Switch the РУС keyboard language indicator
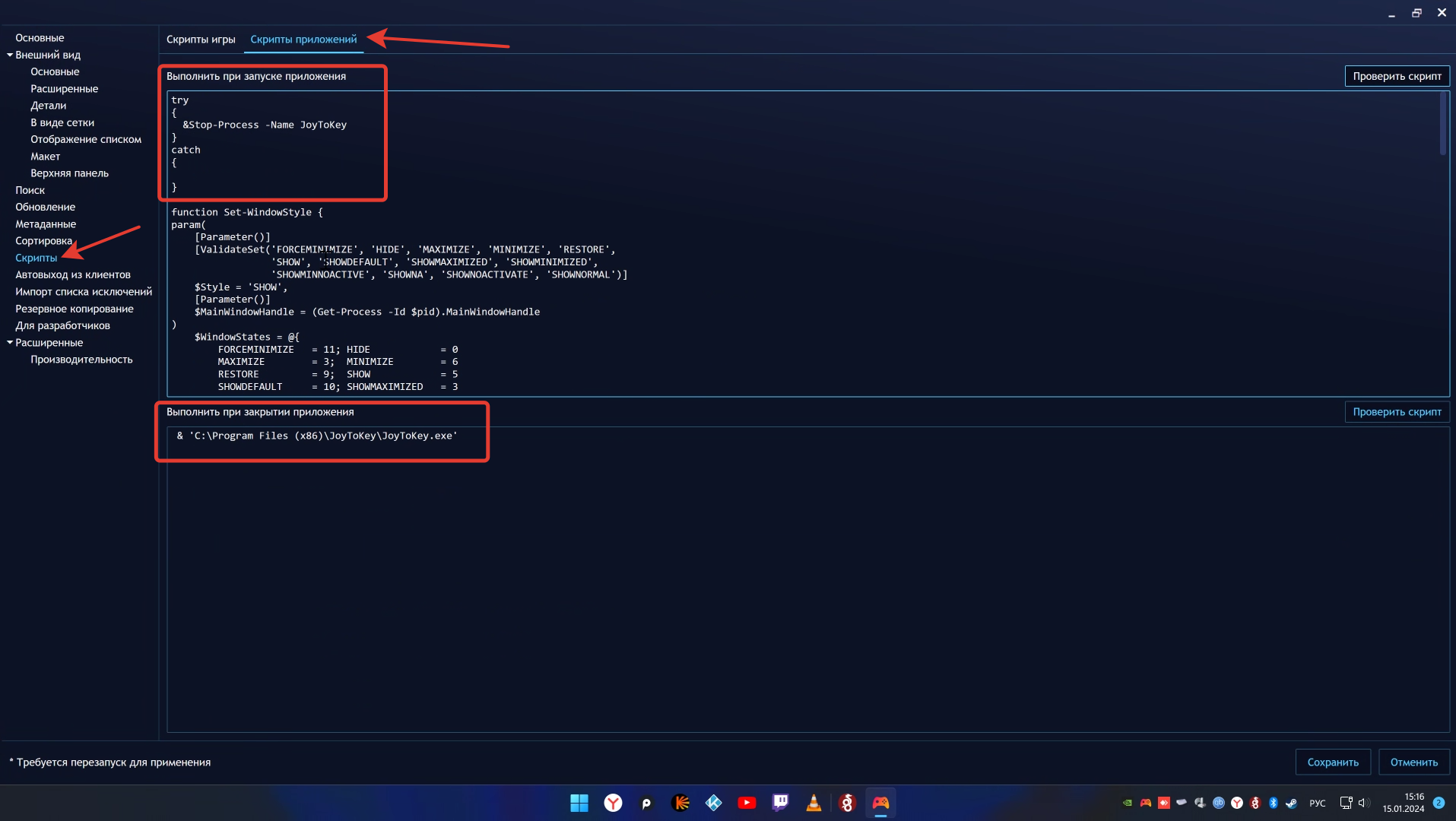The image size is (1456, 821). 1318,804
